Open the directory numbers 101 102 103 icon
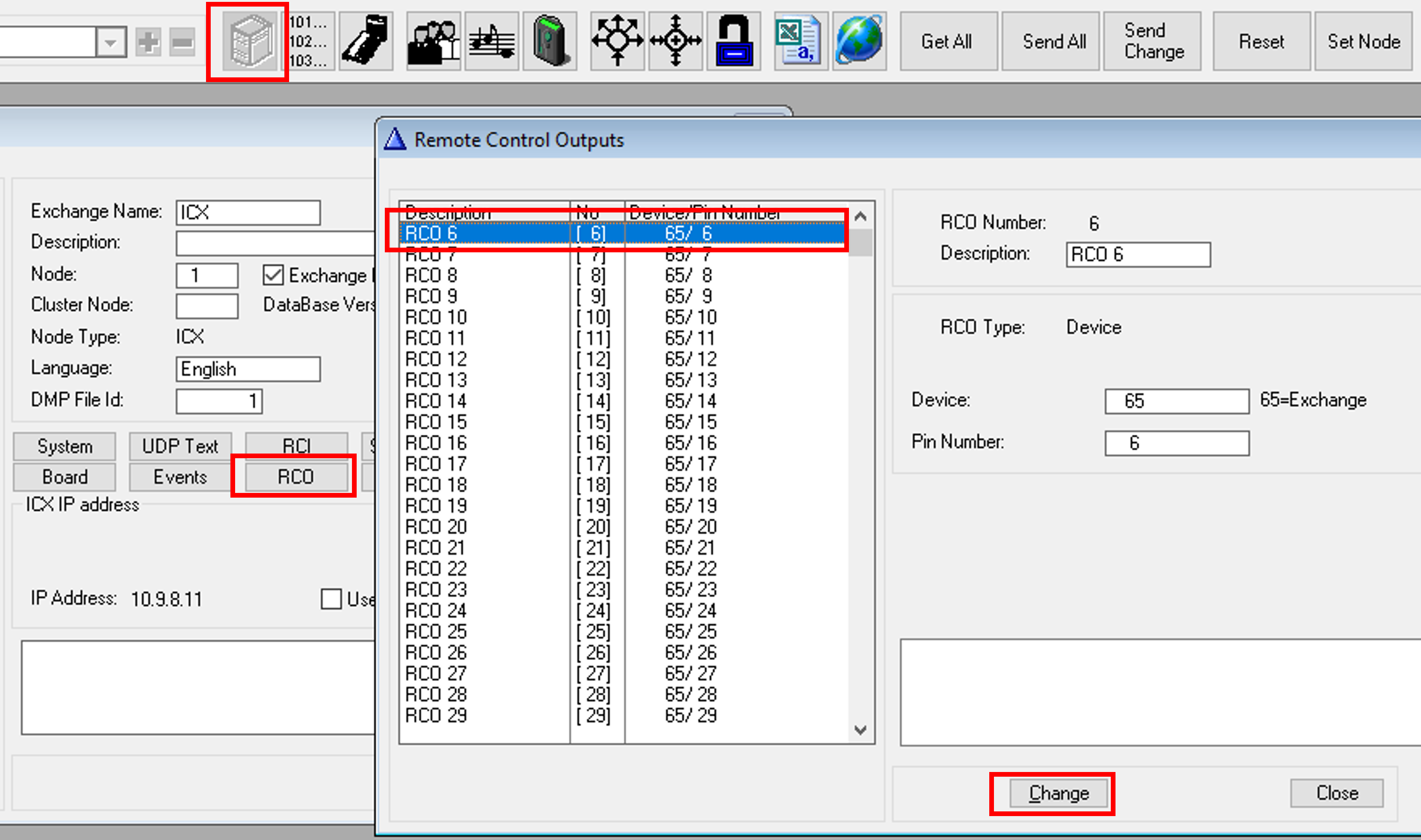The width and height of the screenshot is (1421, 840). pos(309,41)
